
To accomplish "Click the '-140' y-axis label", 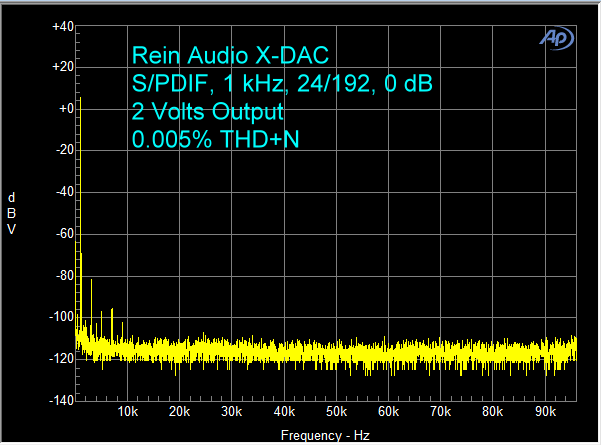I will pos(61,401).
